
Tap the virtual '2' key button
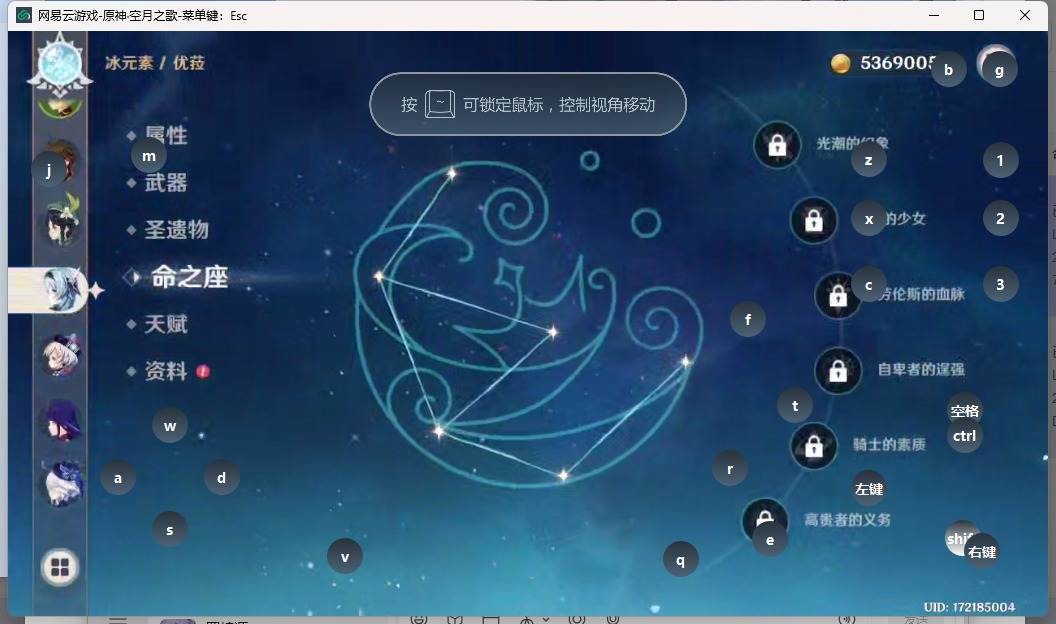coord(1000,218)
